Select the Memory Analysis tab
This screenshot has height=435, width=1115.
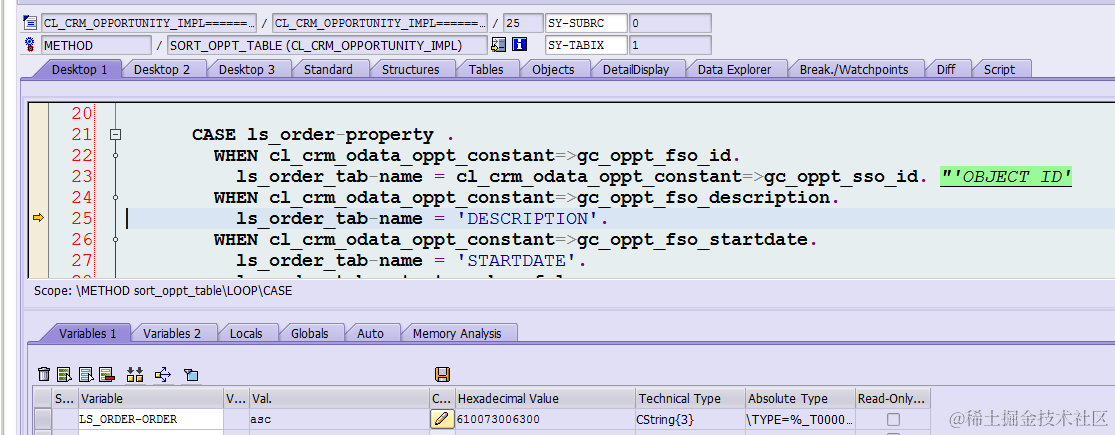coord(457,333)
